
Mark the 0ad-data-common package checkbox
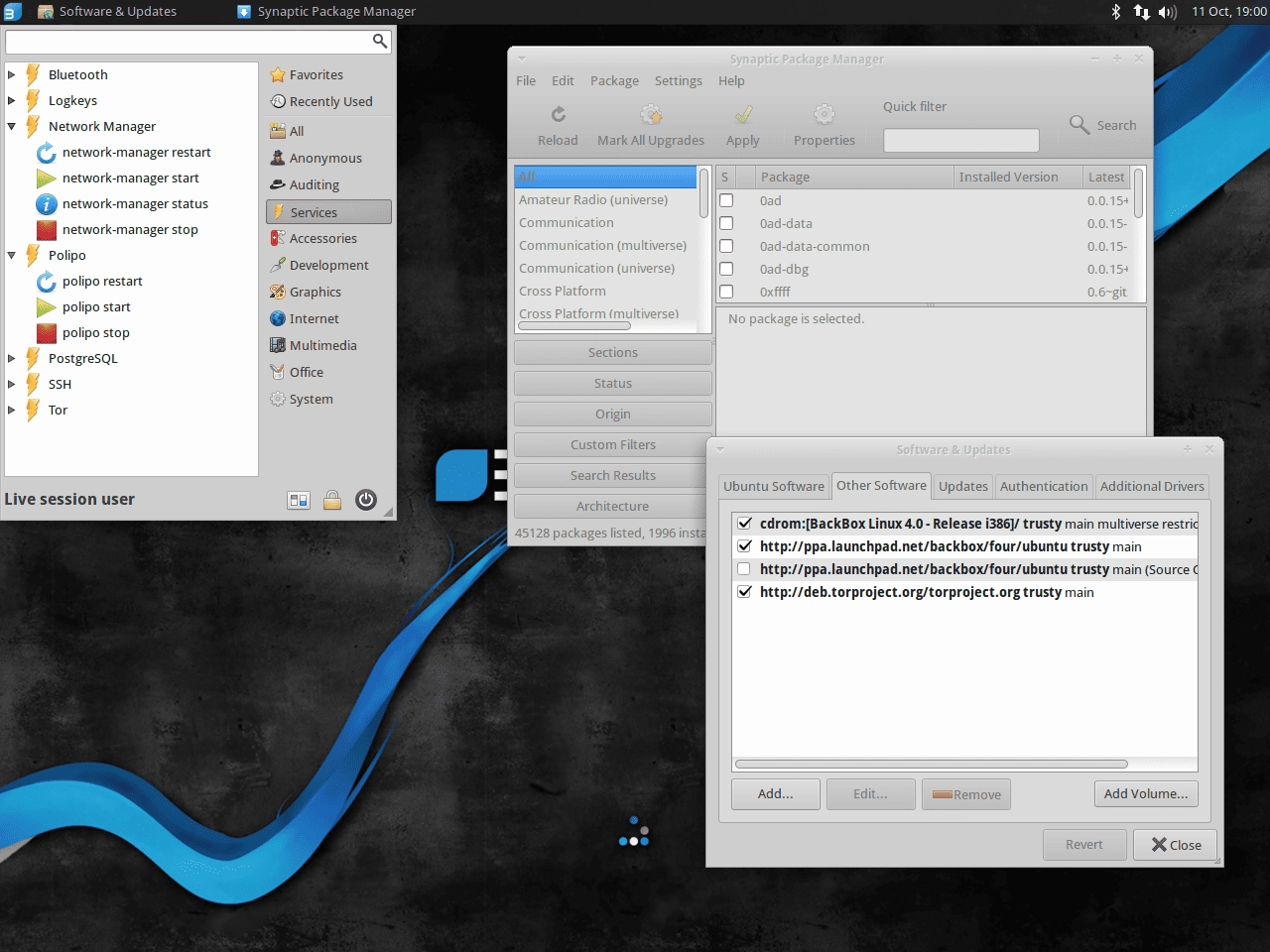pyautogui.click(x=726, y=246)
